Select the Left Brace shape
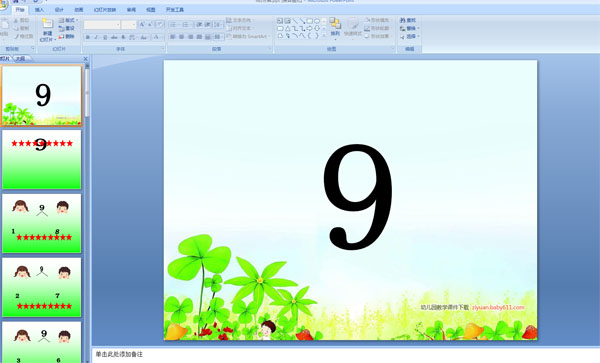The image size is (600, 363). [x=310, y=36]
